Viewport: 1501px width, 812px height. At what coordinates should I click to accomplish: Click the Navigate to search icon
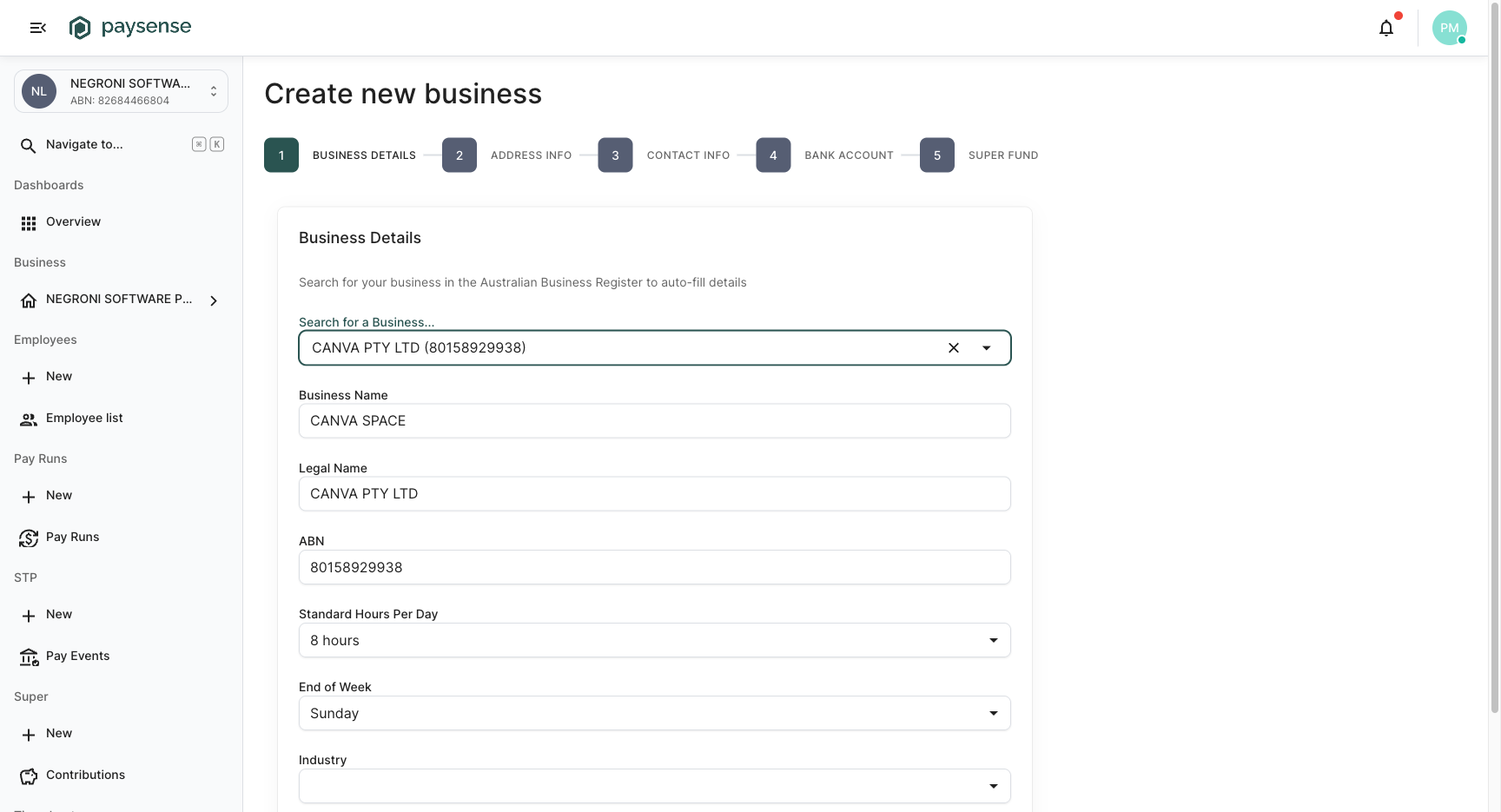click(x=29, y=145)
